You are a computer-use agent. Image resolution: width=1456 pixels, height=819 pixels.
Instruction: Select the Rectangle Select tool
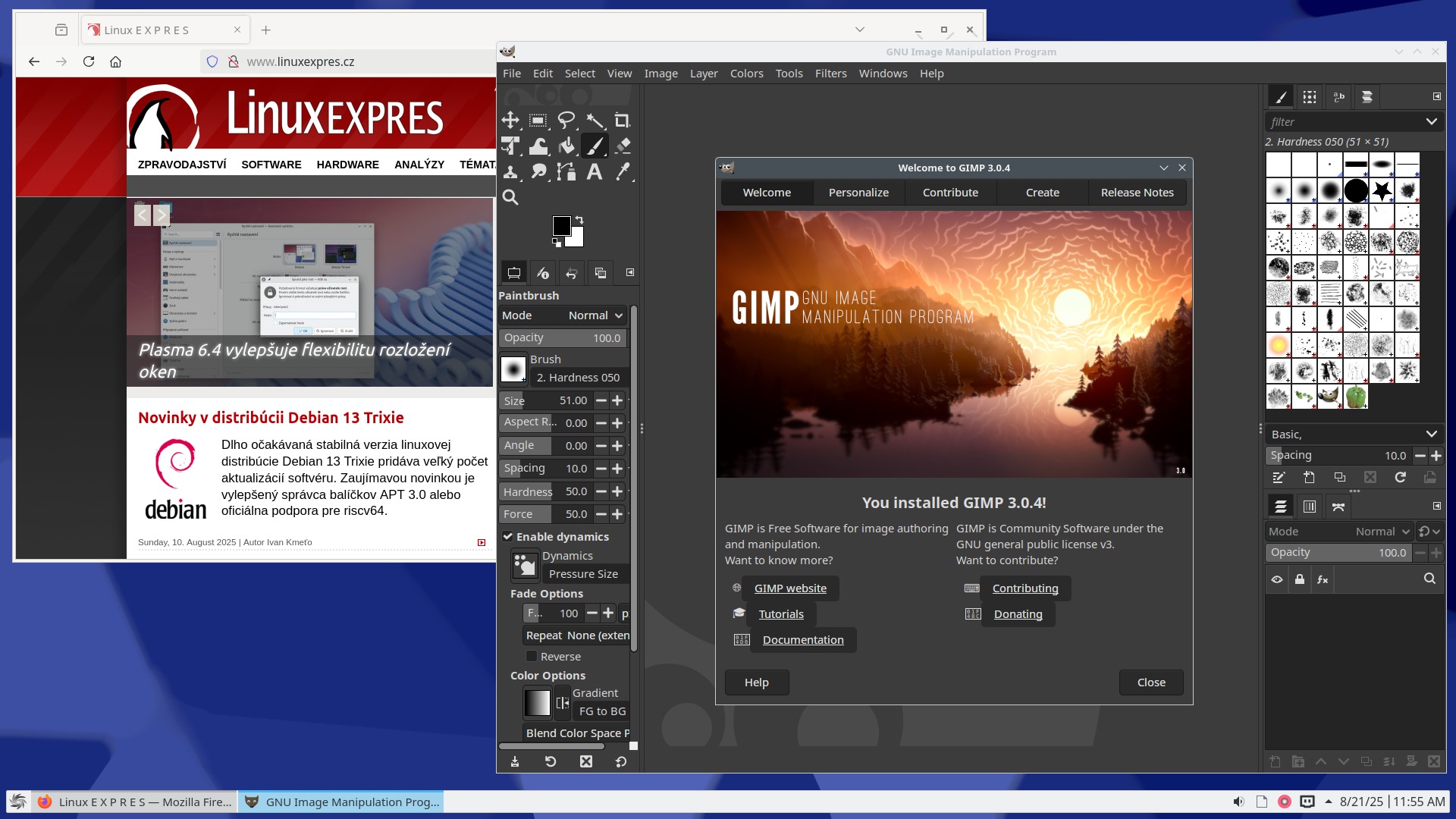tap(538, 121)
